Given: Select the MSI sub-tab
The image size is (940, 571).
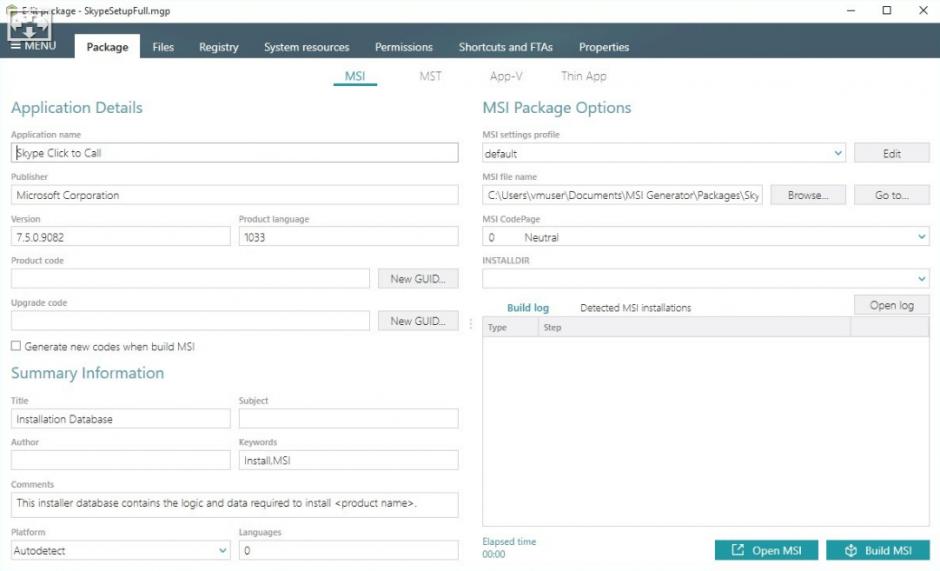Looking at the screenshot, I should pos(355,76).
